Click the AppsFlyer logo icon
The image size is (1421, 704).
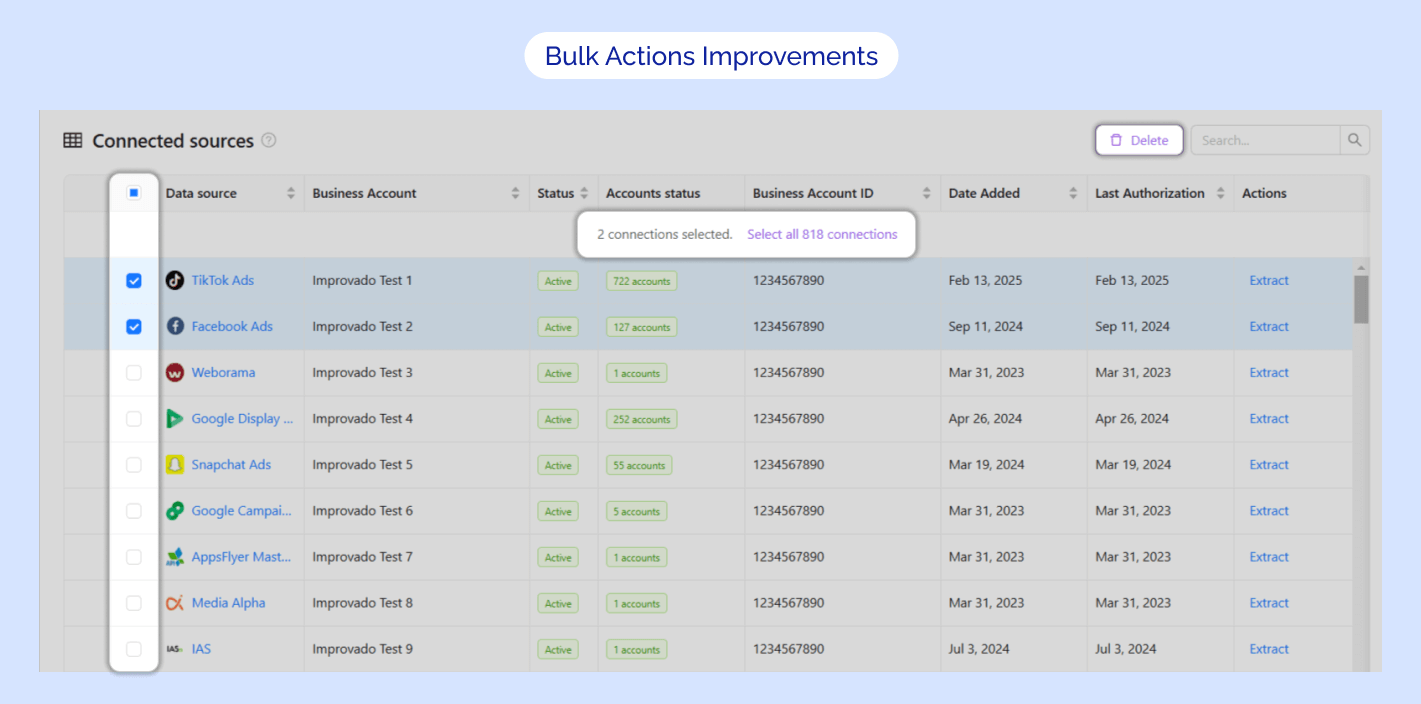[175, 557]
